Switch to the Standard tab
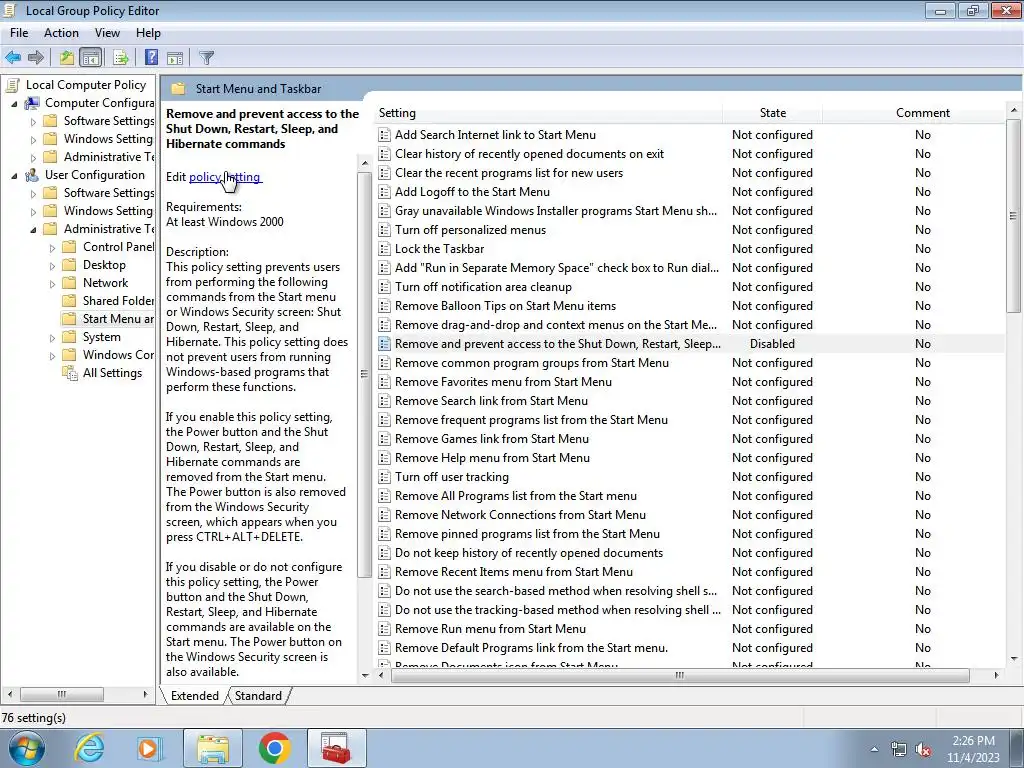 coord(258,696)
